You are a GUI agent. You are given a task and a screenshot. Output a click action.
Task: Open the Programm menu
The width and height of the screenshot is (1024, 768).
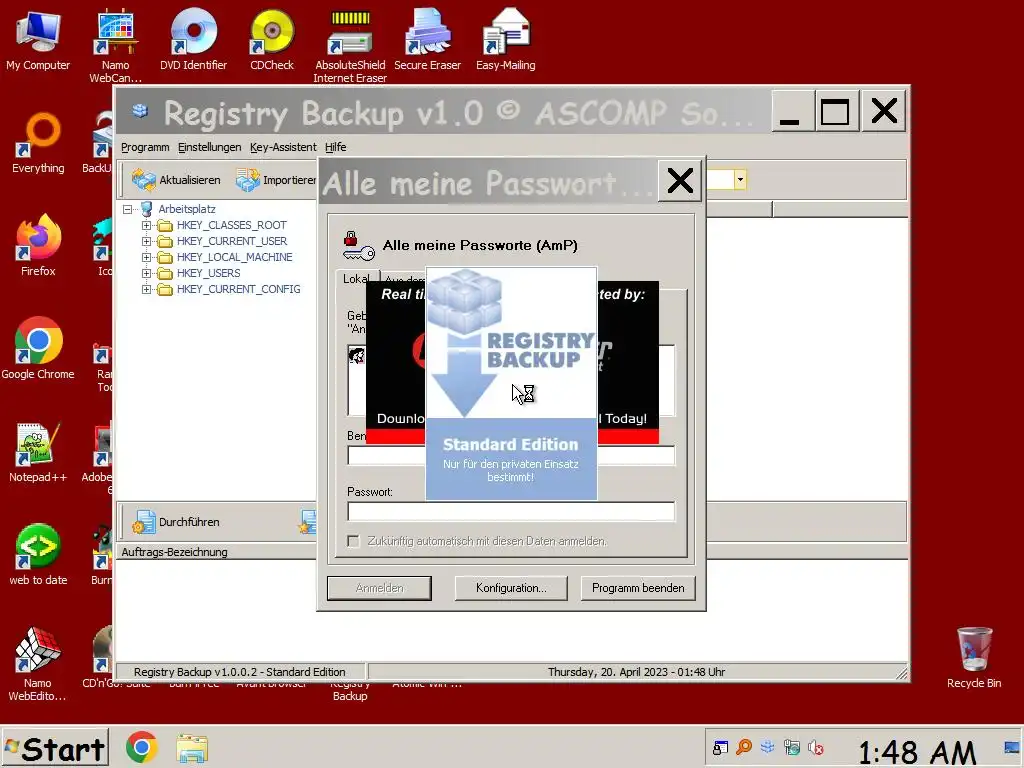[x=145, y=147]
